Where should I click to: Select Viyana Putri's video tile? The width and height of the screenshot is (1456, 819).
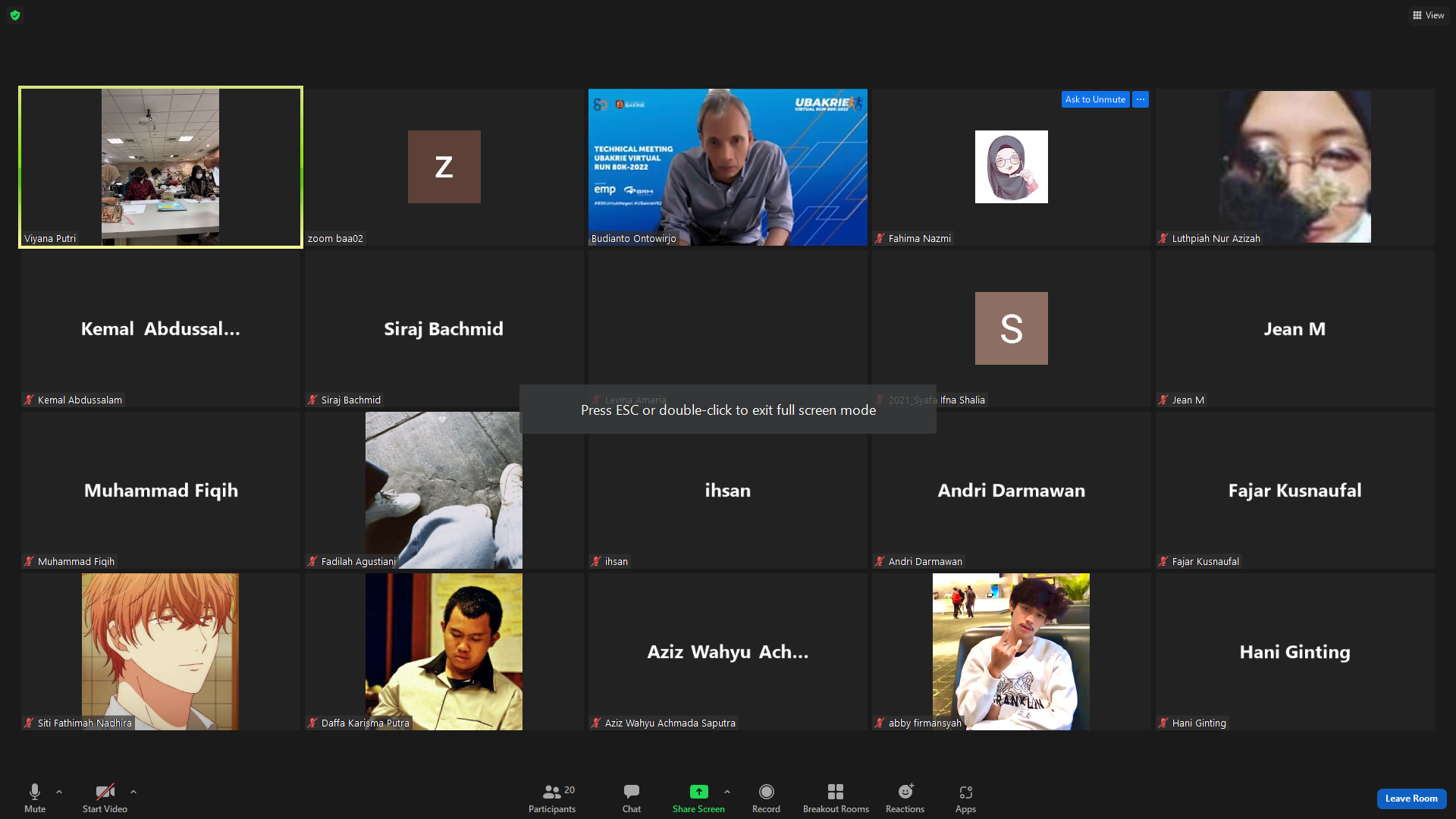tap(161, 167)
